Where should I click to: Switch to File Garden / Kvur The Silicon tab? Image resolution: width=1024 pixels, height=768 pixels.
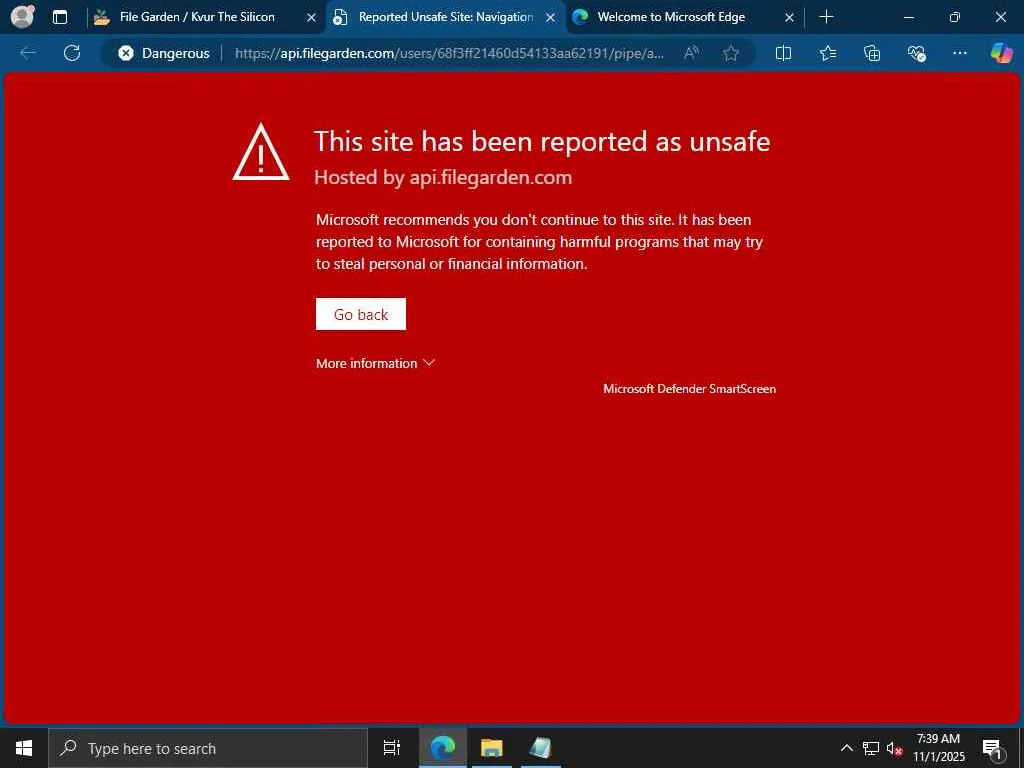(197, 17)
